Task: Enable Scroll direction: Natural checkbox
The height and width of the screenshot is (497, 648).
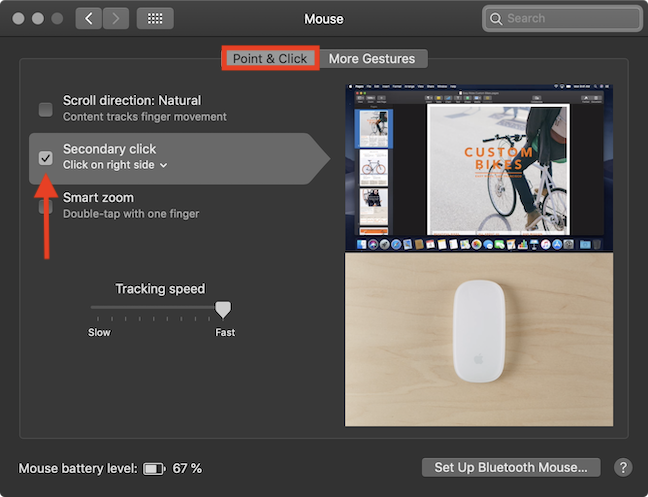Action: point(45,109)
